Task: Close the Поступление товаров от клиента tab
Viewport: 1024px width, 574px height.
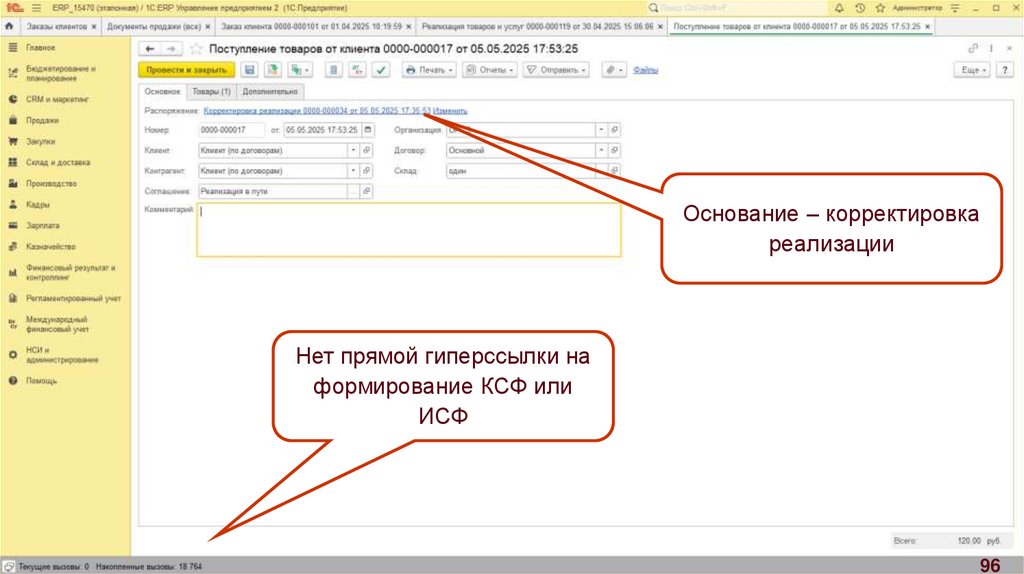Action: pos(927,27)
